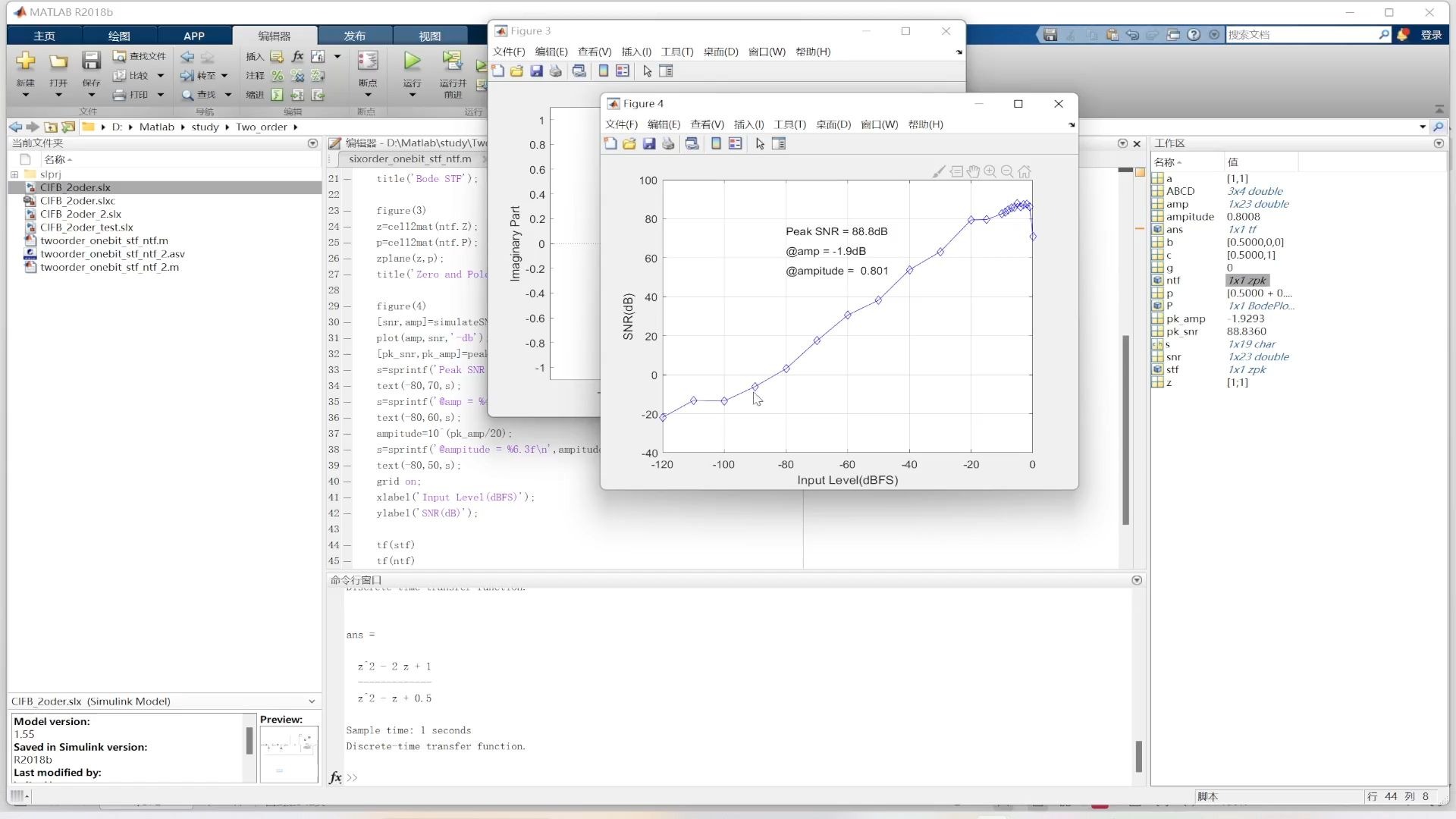Toggle pan hand tool on axes toolbar

[974, 172]
